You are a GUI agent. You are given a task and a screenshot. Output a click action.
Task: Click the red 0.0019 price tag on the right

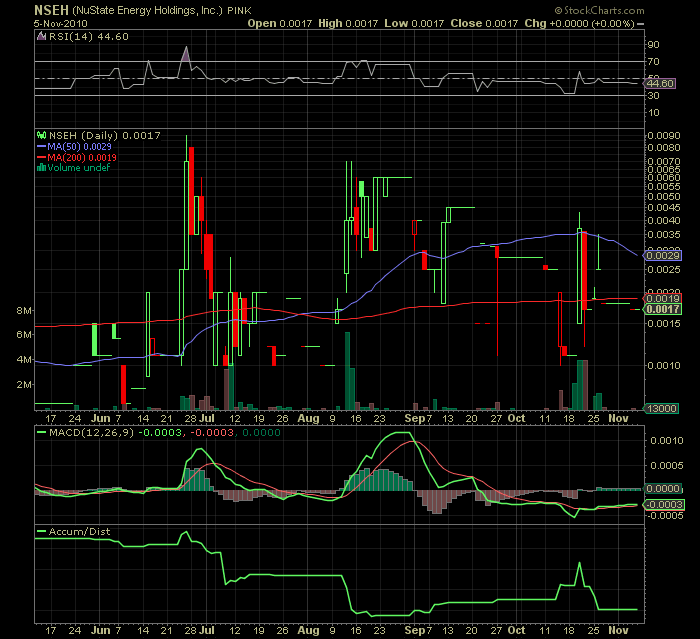click(x=663, y=298)
